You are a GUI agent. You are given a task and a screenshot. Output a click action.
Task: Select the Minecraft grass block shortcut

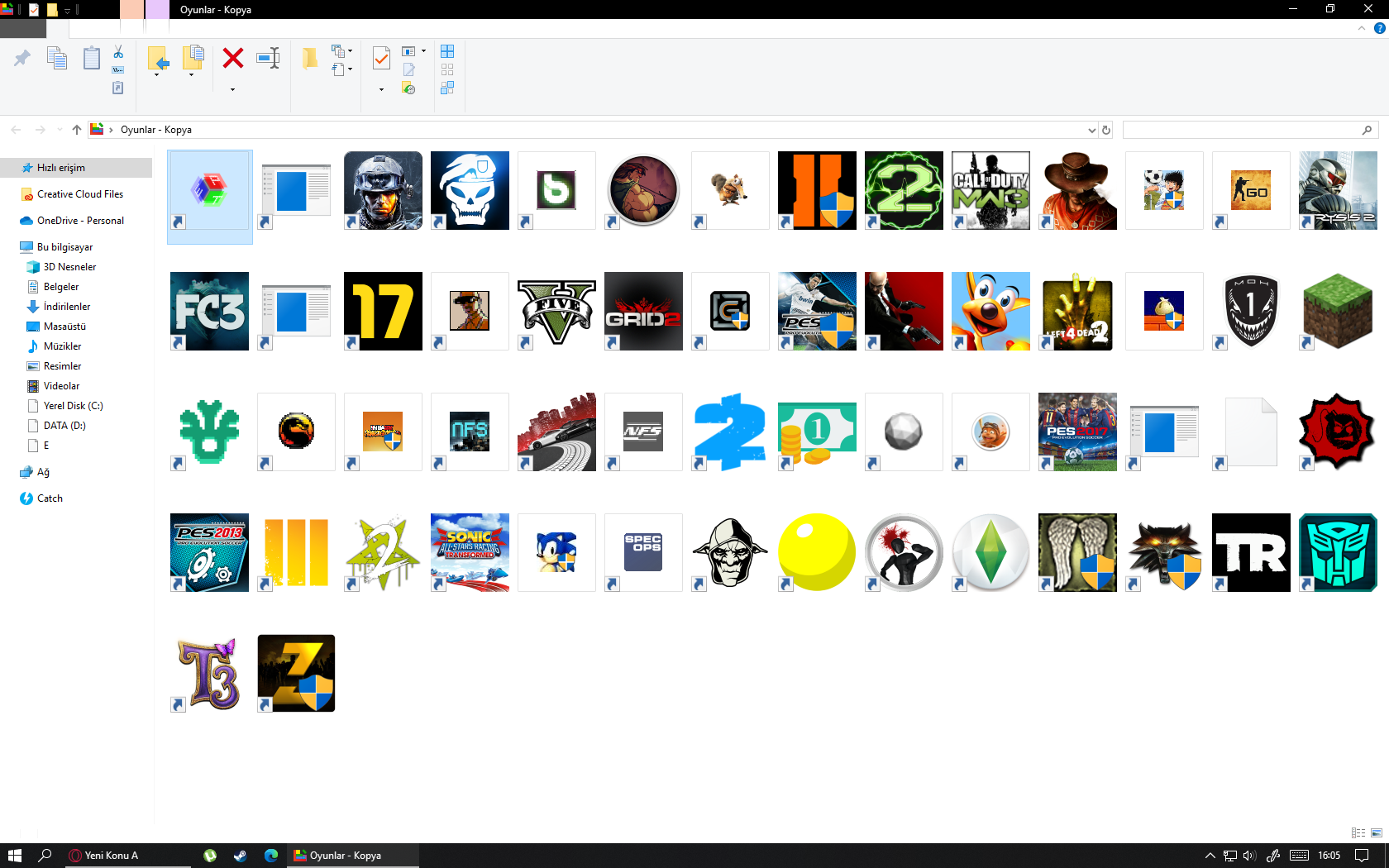pyautogui.click(x=1338, y=311)
